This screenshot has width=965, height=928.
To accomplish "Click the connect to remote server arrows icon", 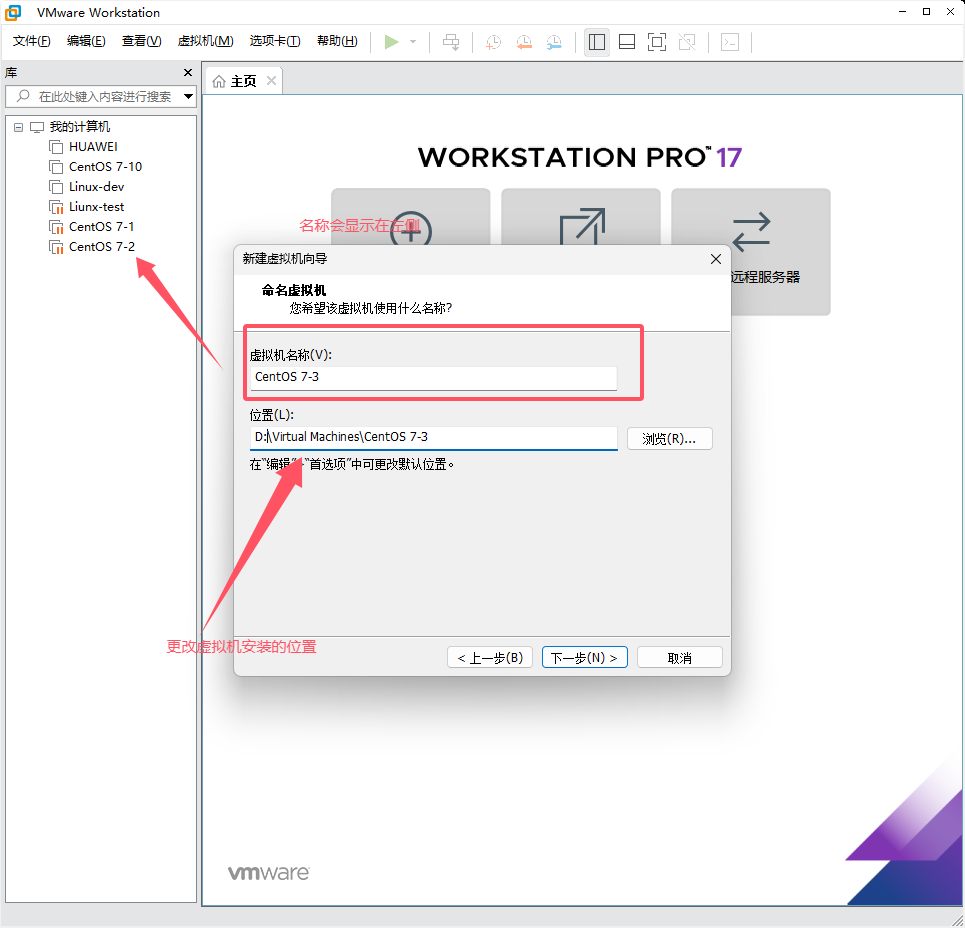I will [751, 232].
